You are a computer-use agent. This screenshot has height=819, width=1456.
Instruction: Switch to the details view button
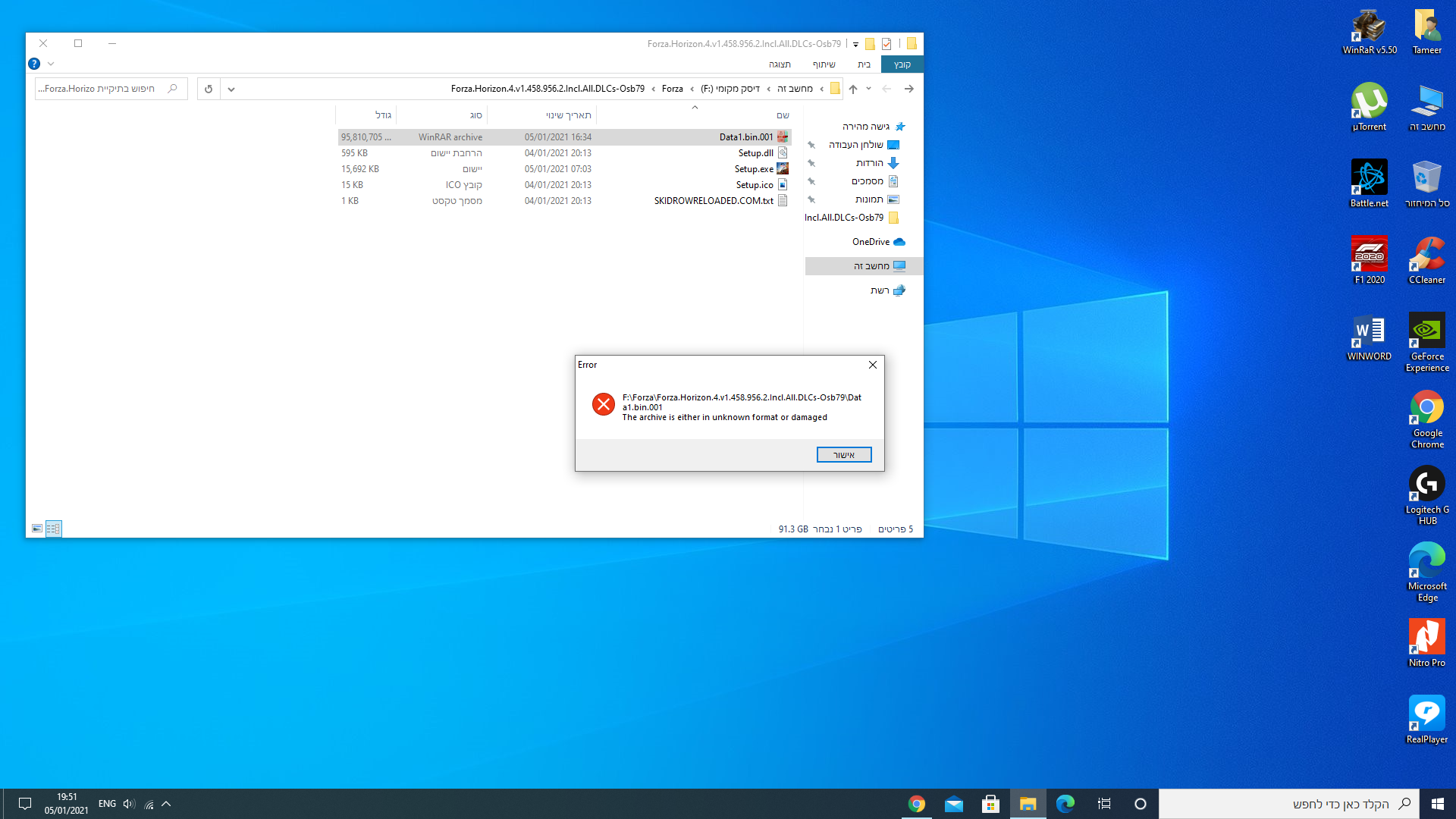pos(53,529)
